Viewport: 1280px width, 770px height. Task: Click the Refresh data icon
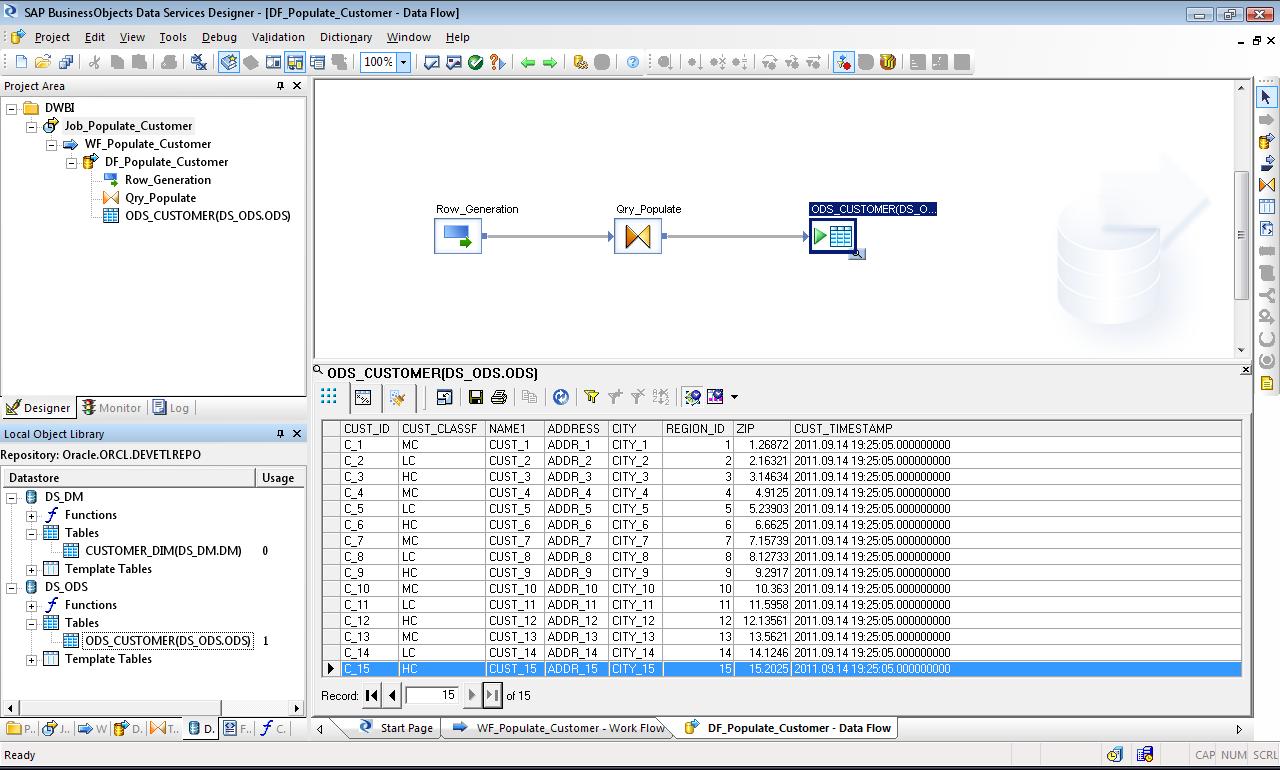pos(561,397)
